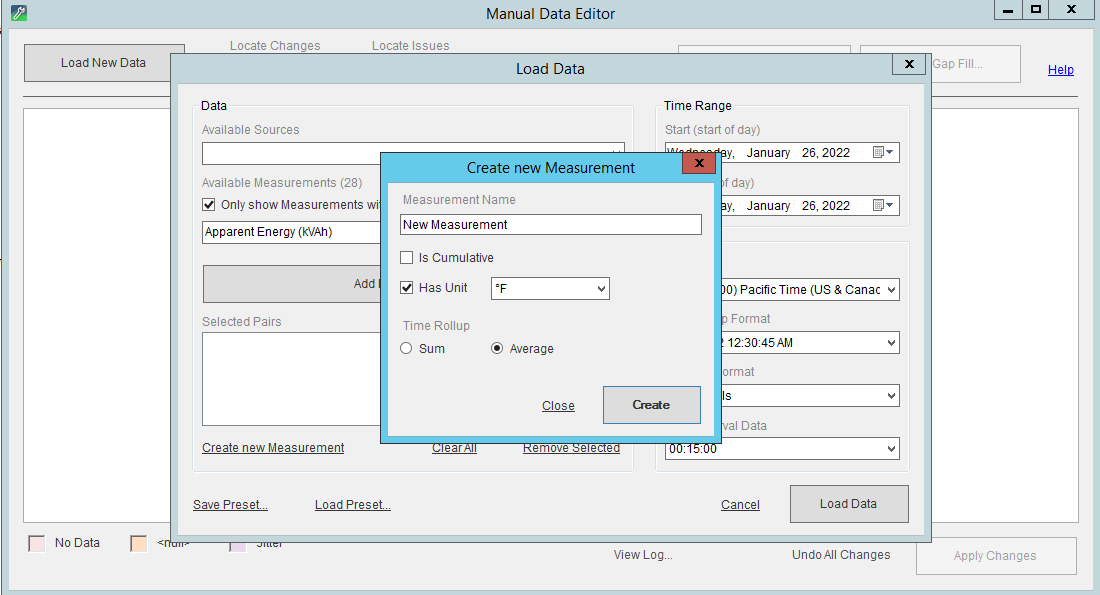Click the Manual Data Editor wrench app icon
Viewport: 1100px width, 595px height.
[19, 13]
